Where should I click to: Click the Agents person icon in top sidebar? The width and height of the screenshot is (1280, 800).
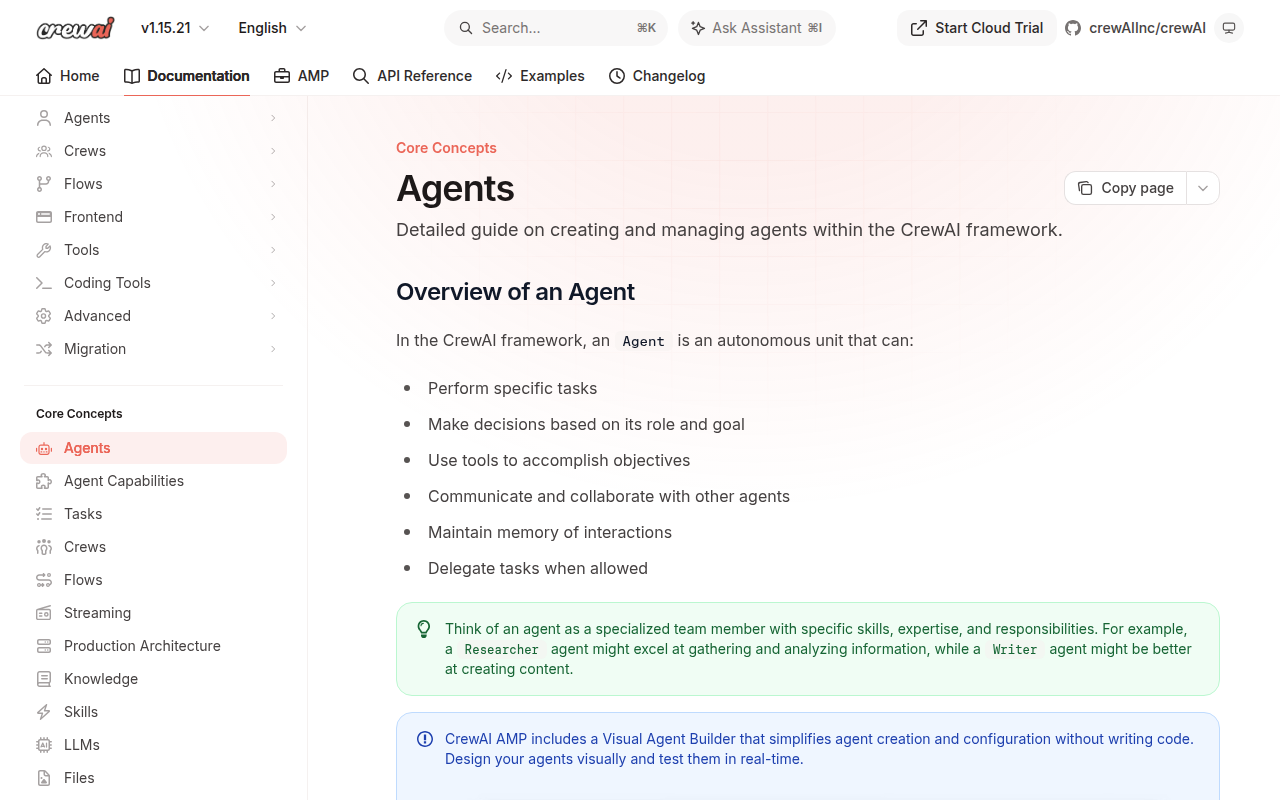[44, 118]
